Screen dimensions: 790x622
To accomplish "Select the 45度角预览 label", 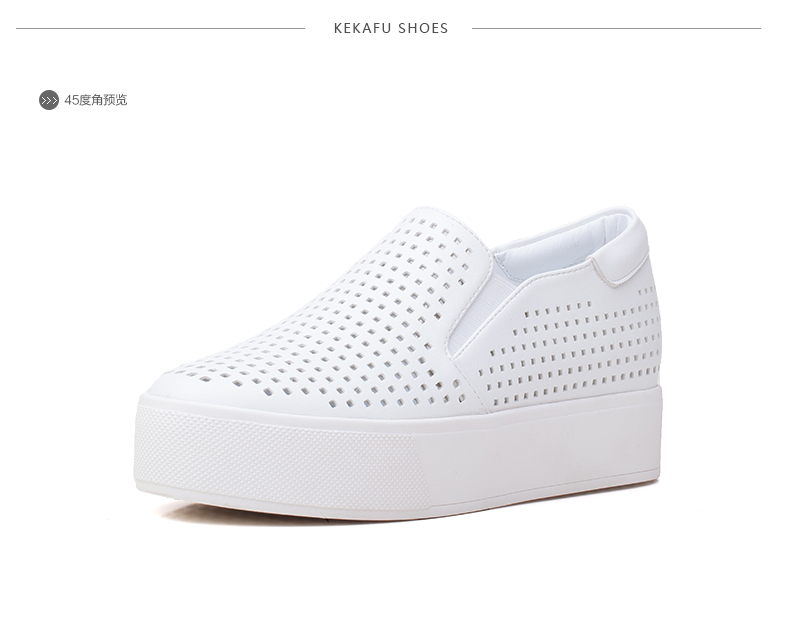I will 96,100.
